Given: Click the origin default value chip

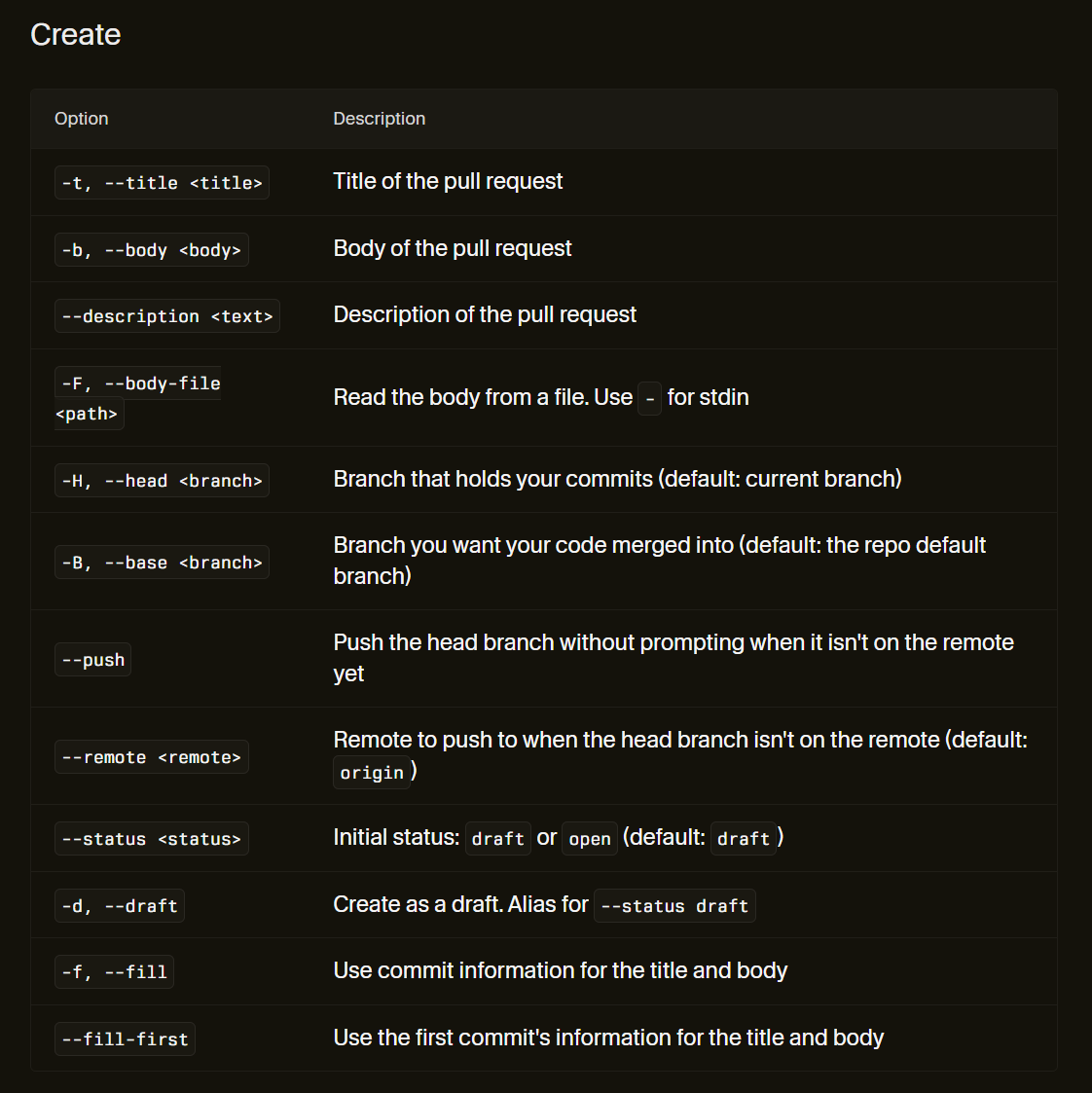Looking at the screenshot, I should click(x=372, y=773).
